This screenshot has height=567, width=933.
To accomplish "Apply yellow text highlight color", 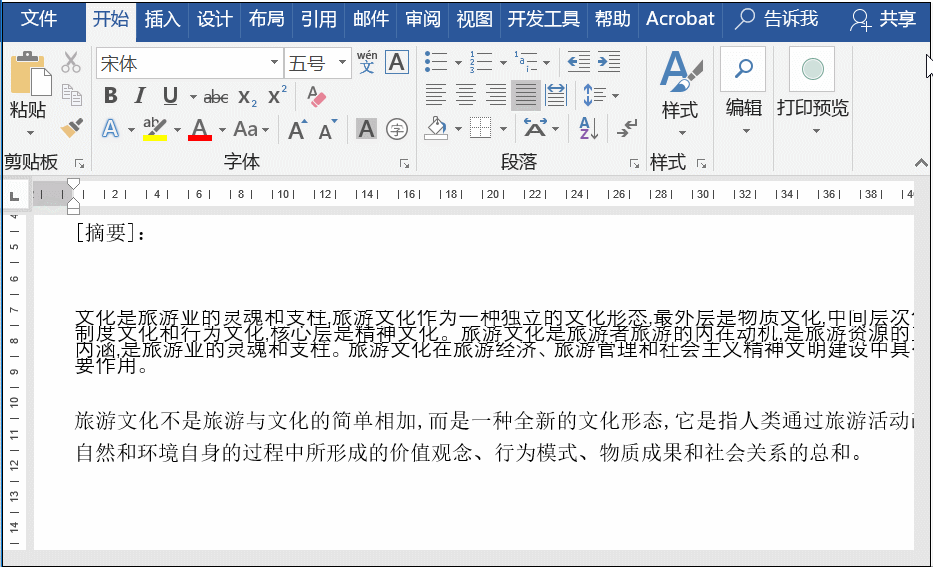I will [155, 129].
